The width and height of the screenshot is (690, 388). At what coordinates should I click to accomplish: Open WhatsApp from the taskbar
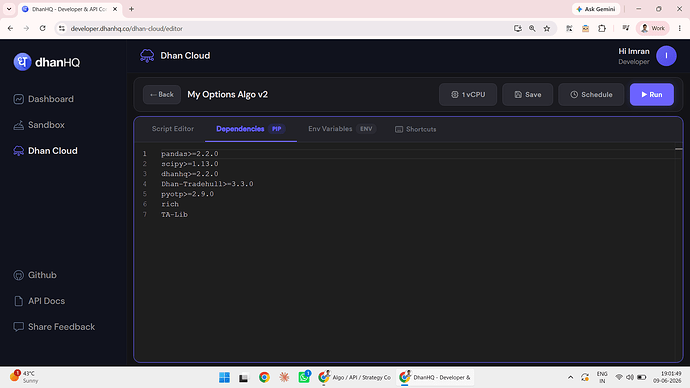(x=304, y=377)
